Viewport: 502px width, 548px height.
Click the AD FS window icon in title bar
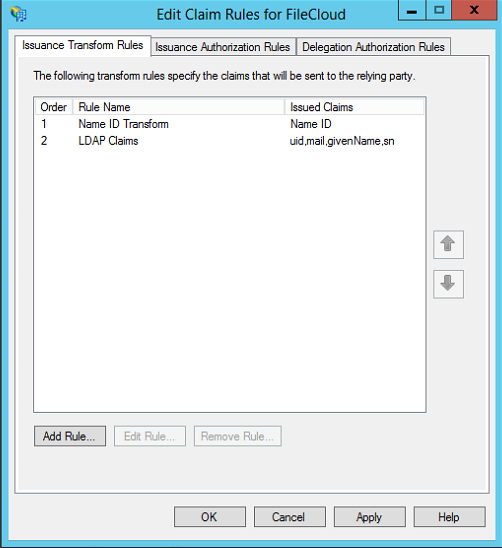point(19,14)
